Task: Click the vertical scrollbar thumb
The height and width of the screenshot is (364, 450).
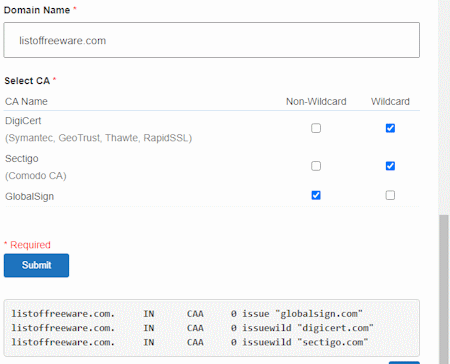Action: tap(444, 289)
